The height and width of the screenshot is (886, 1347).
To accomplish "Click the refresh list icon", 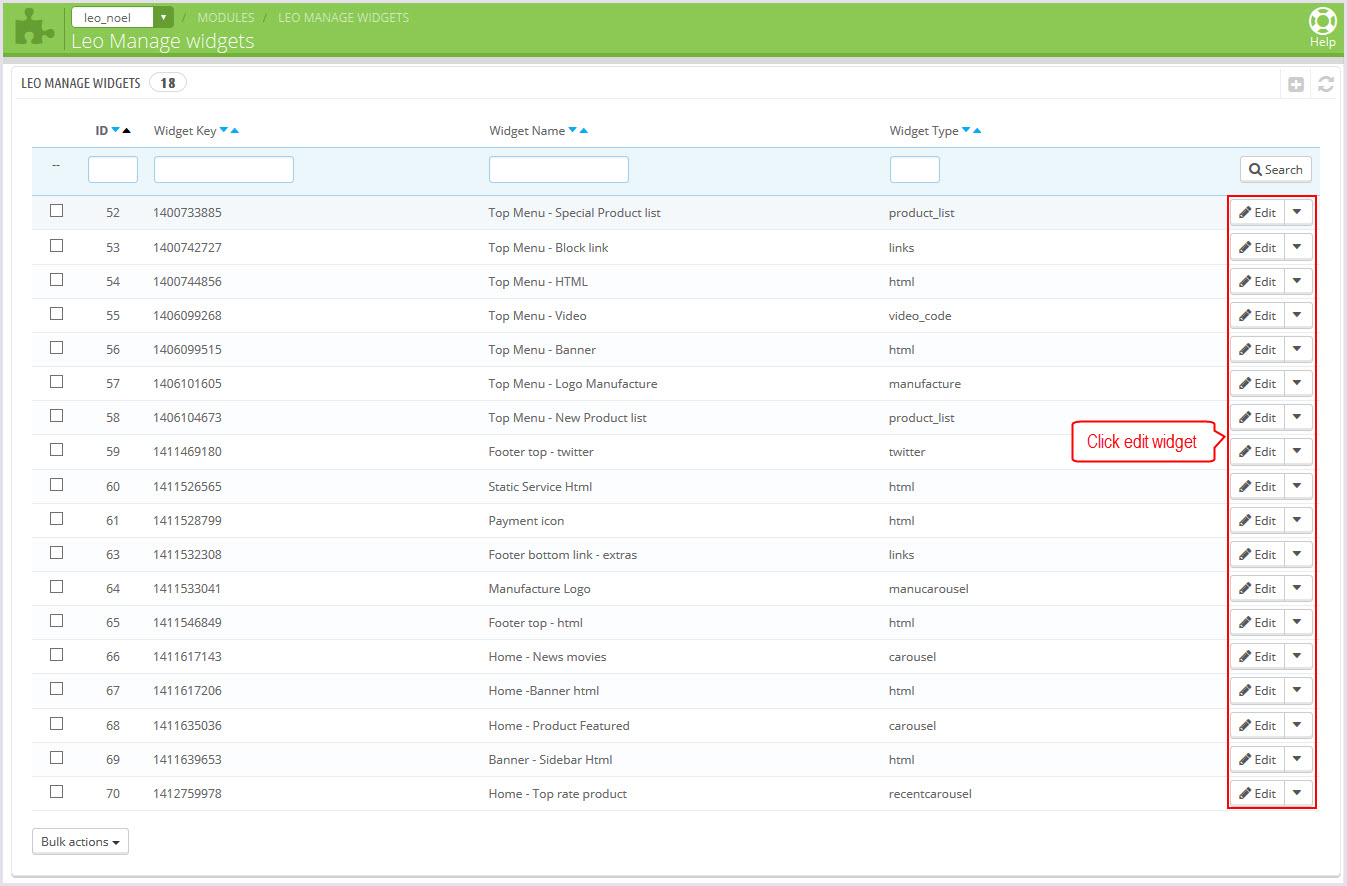I will pyautogui.click(x=1326, y=85).
